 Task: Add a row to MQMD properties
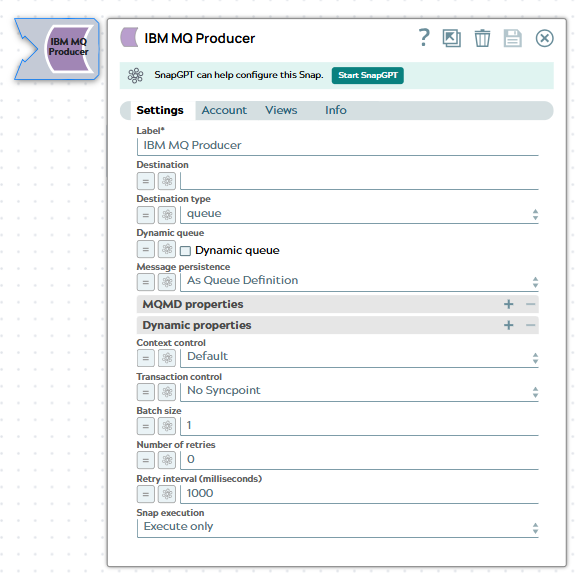(x=509, y=304)
